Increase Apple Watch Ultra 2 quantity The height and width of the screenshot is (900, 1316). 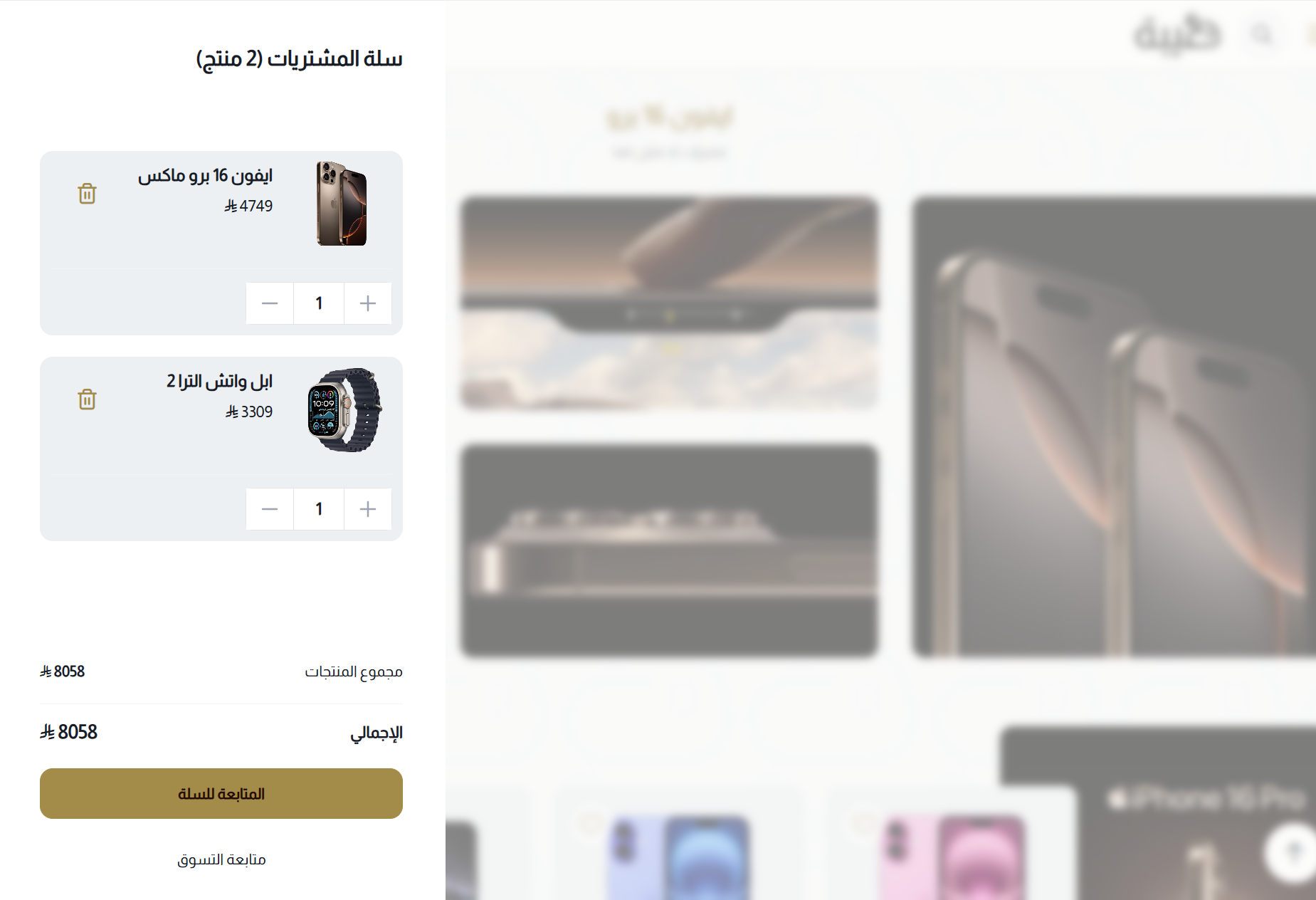tap(368, 509)
